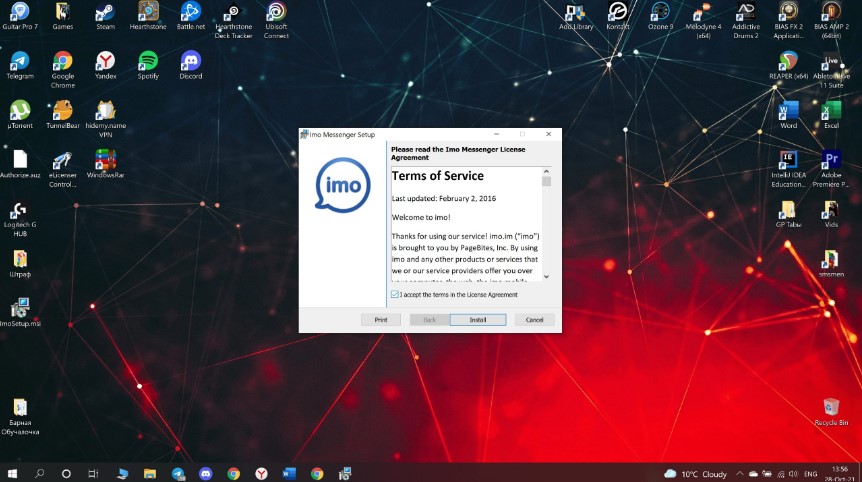The image size is (862, 482).
Task: Show hidden system tray icons
Action: coord(739,474)
